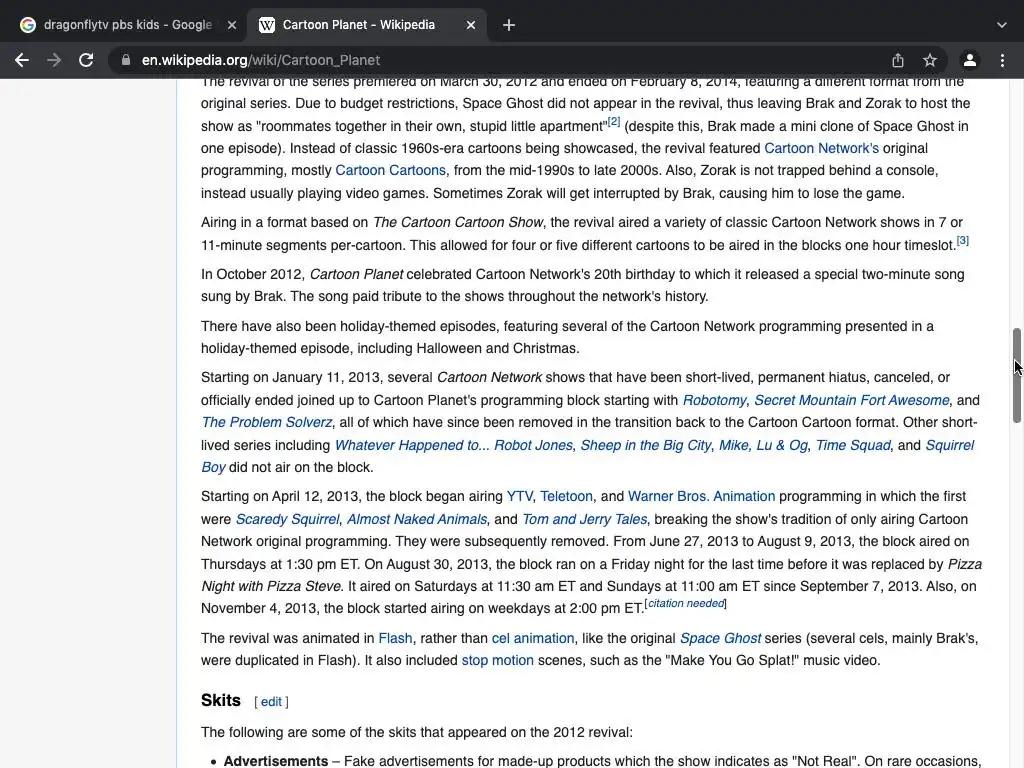Click the Google favicon on first tab
The height and width of the screenshot is (768, 1024).
pos(27,25)
